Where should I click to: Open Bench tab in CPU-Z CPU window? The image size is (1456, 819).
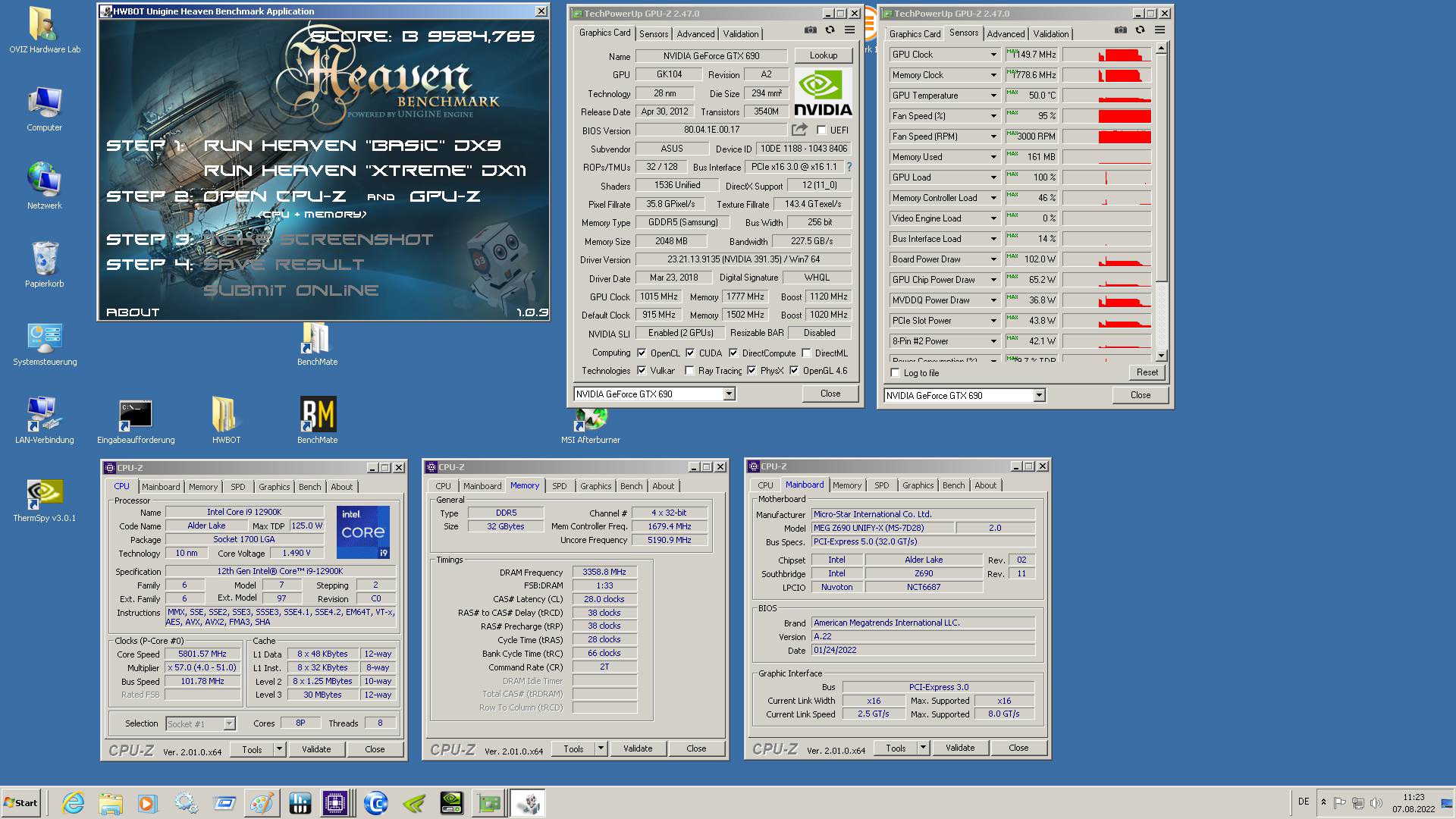point(309,487)
